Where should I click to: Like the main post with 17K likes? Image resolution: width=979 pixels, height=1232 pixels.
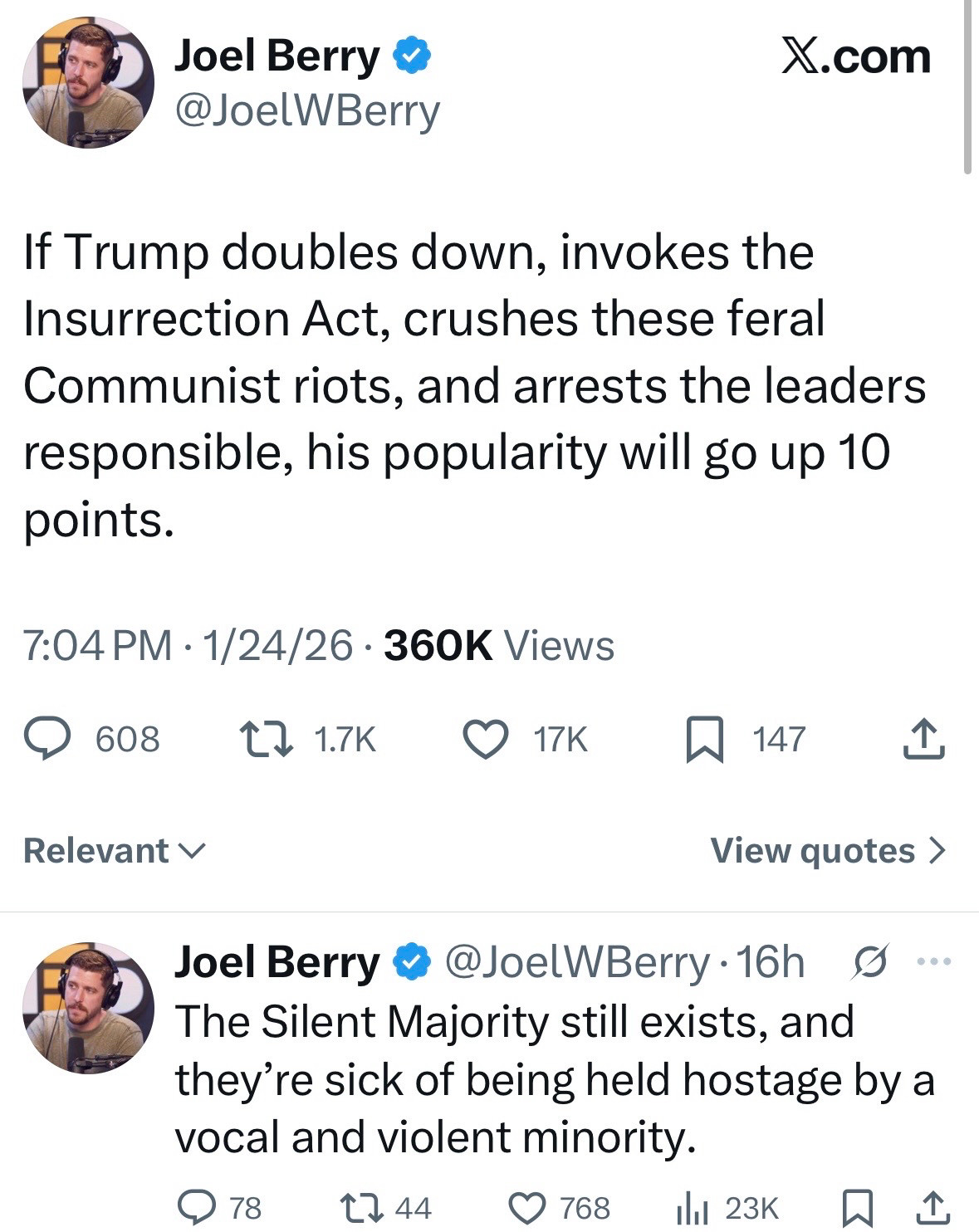pos(486,740)
